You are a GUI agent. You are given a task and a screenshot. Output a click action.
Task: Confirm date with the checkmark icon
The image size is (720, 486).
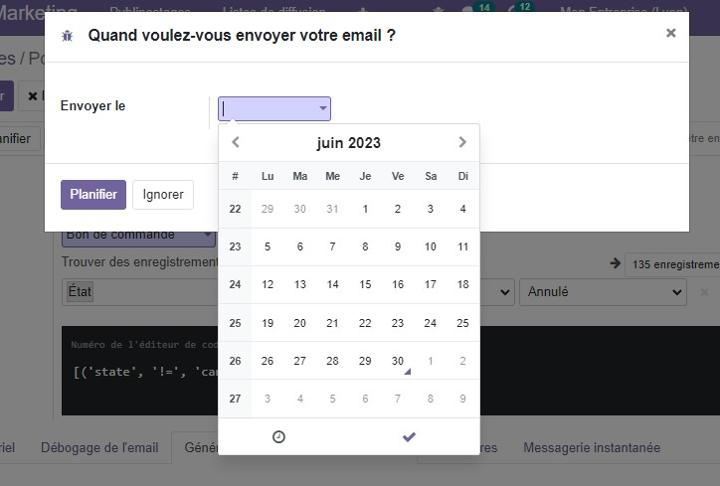coord(409,437)
